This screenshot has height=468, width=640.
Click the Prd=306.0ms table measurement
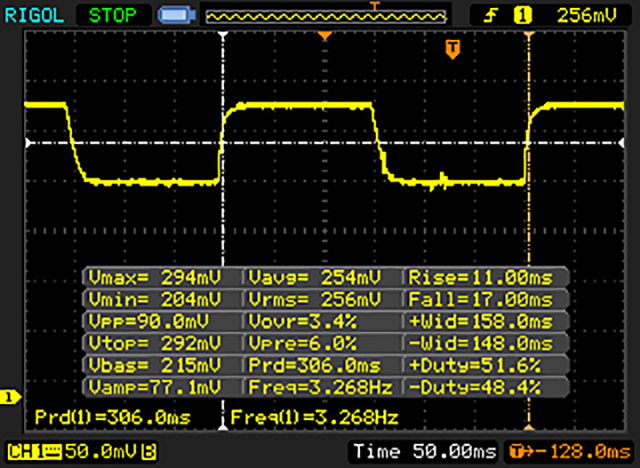(315, 365)
